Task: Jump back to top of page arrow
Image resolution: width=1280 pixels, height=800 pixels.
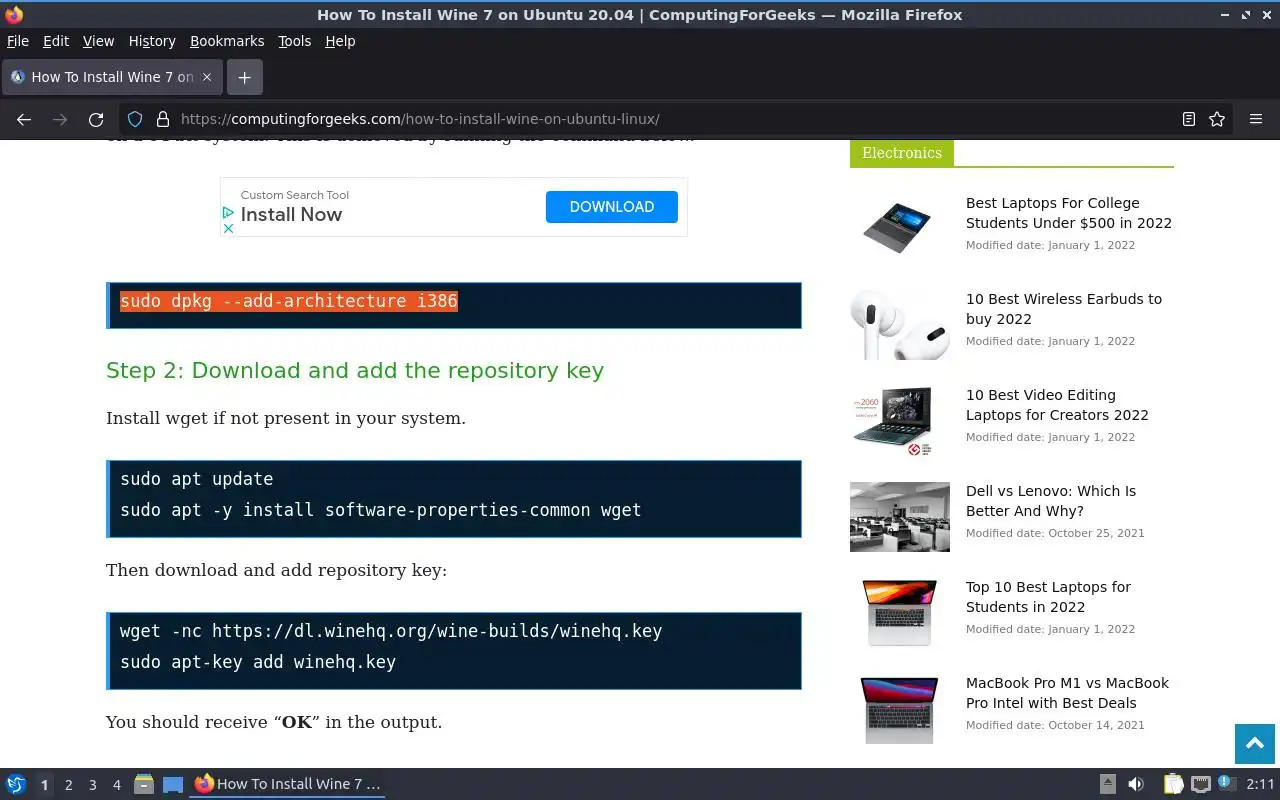Action: coord(1255,744)
